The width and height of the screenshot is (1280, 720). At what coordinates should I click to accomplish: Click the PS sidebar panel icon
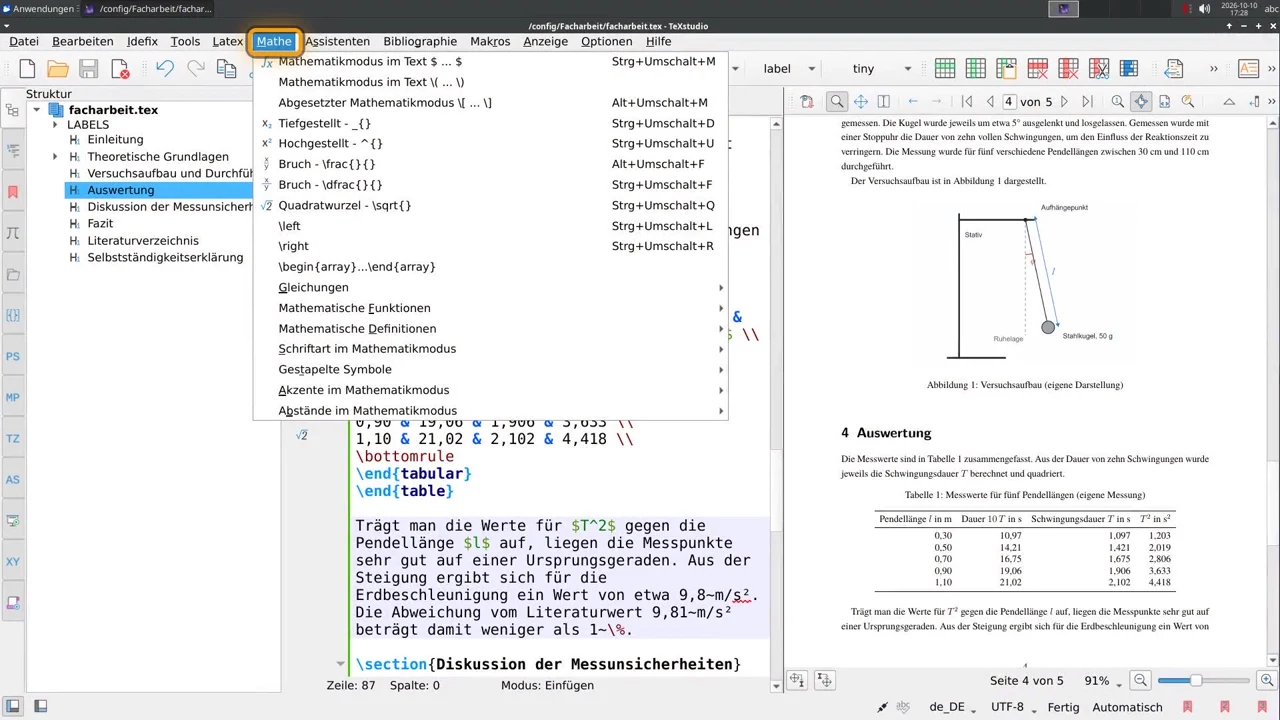pos(13,356)
